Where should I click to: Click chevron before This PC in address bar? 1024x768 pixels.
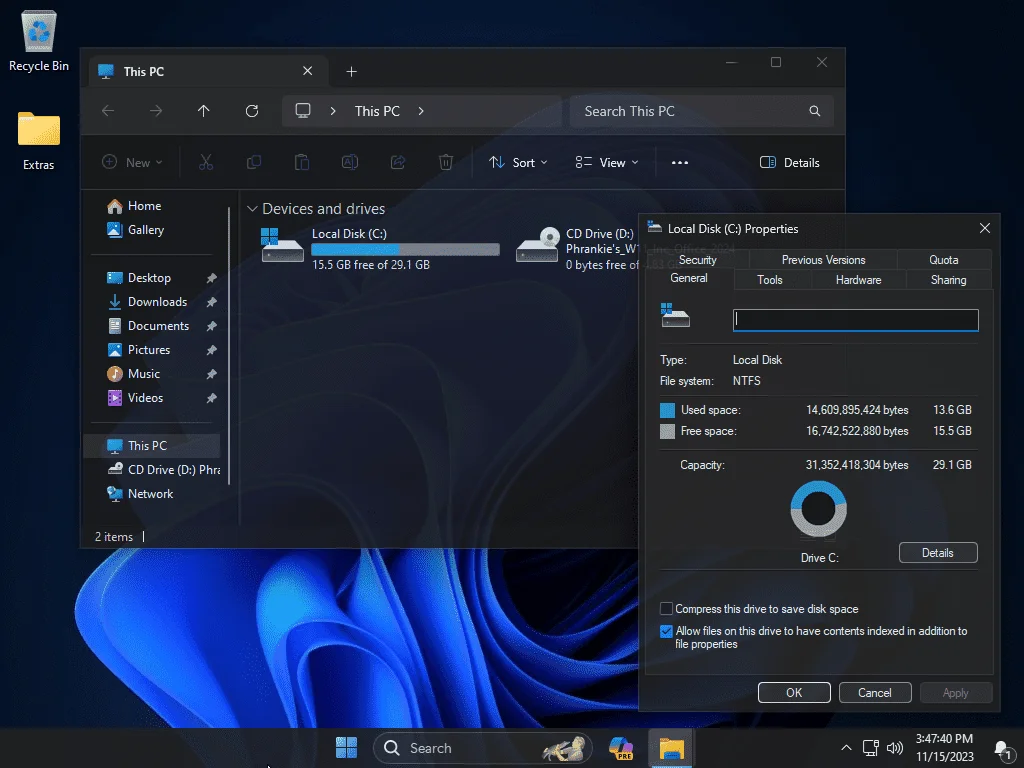coord(333,111)
